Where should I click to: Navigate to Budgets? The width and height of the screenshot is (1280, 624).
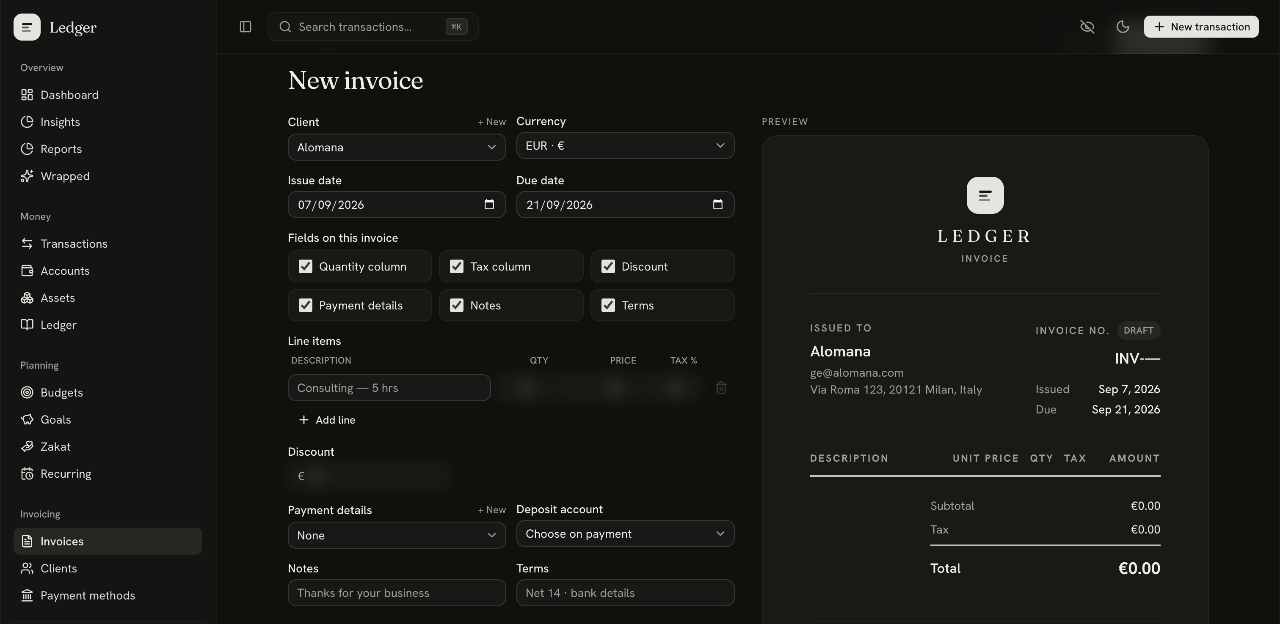[108, 393]
